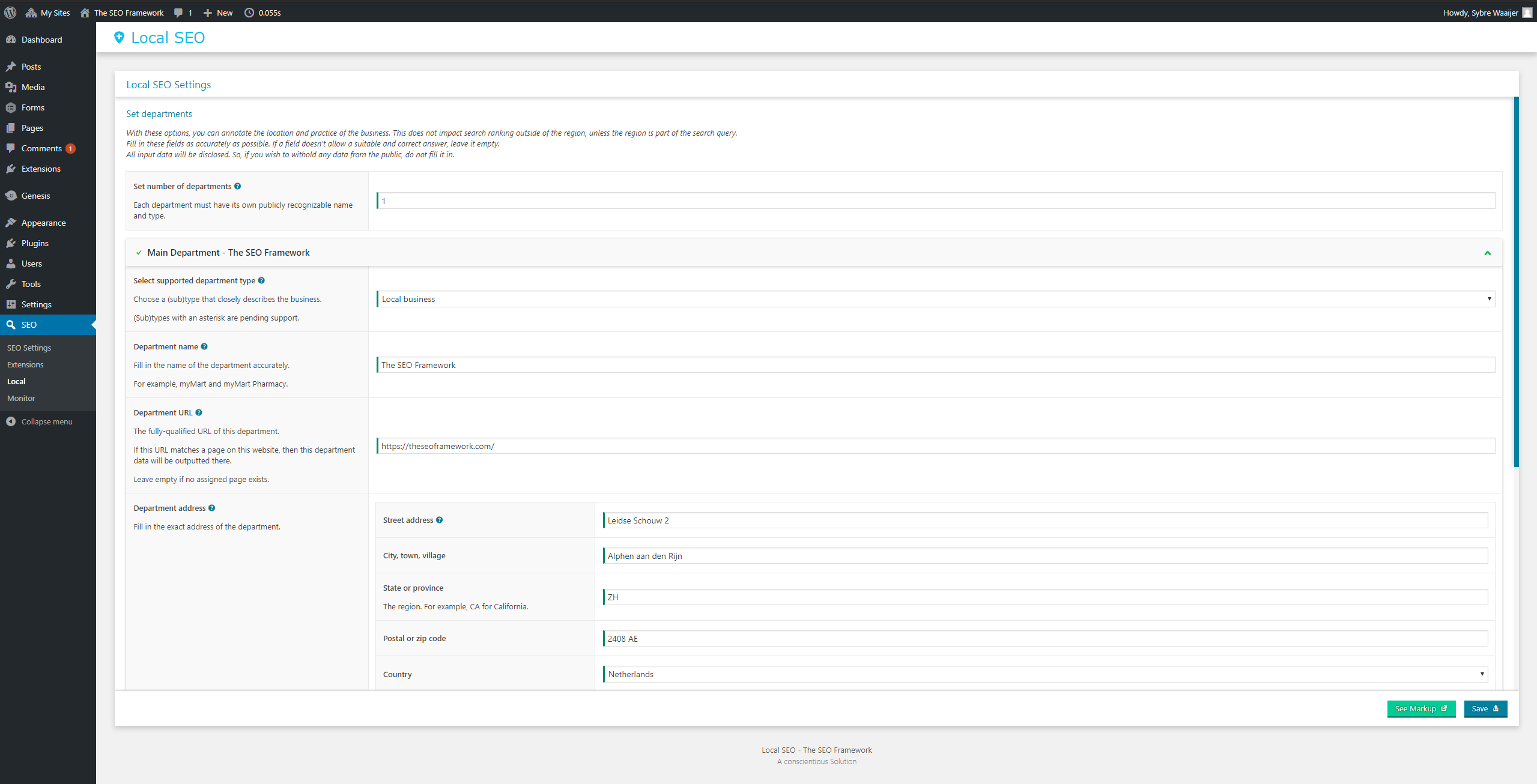
Task: Click the number of departments field
Action: click(936, 201)
